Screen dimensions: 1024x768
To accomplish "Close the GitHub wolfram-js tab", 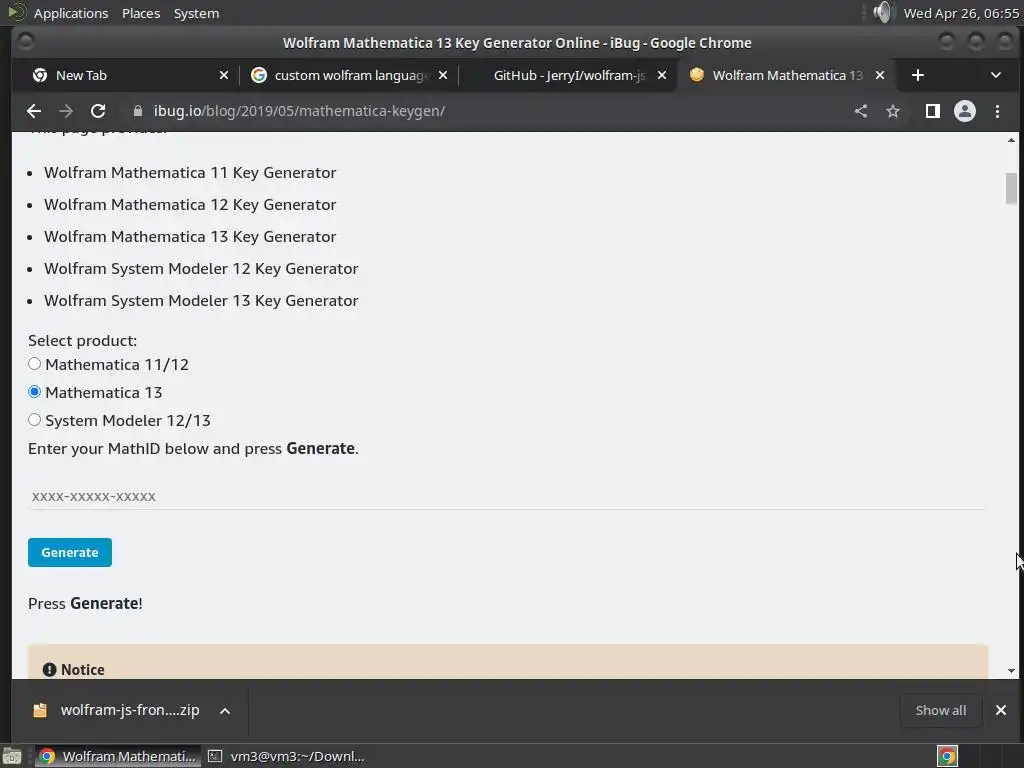I will tap(662, 75).
